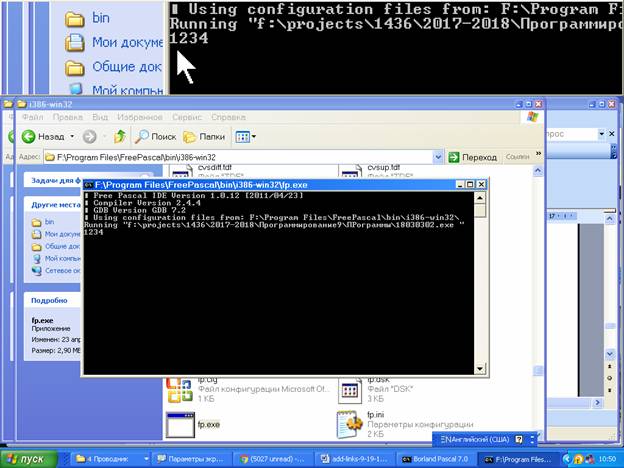Select the fp.exe file icon

(x=180, y=425)
